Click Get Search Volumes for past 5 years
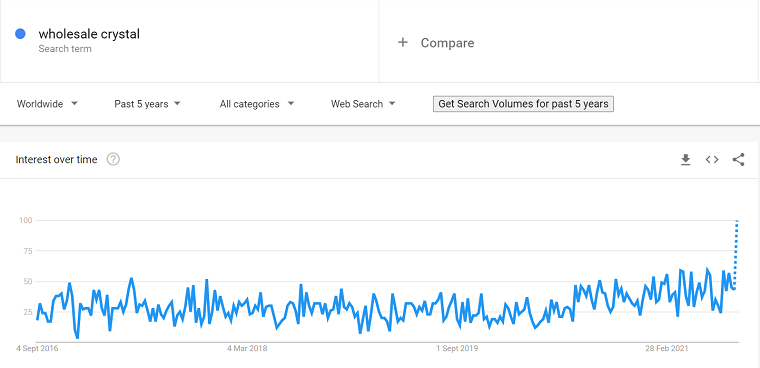 click(x=523, y=104)
